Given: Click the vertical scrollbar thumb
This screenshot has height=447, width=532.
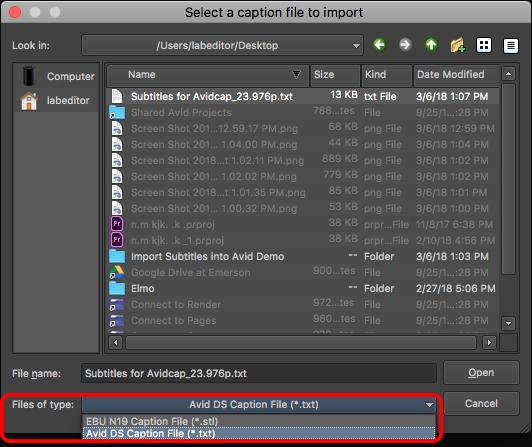Looking at the screenshot, I should [508, 179].
